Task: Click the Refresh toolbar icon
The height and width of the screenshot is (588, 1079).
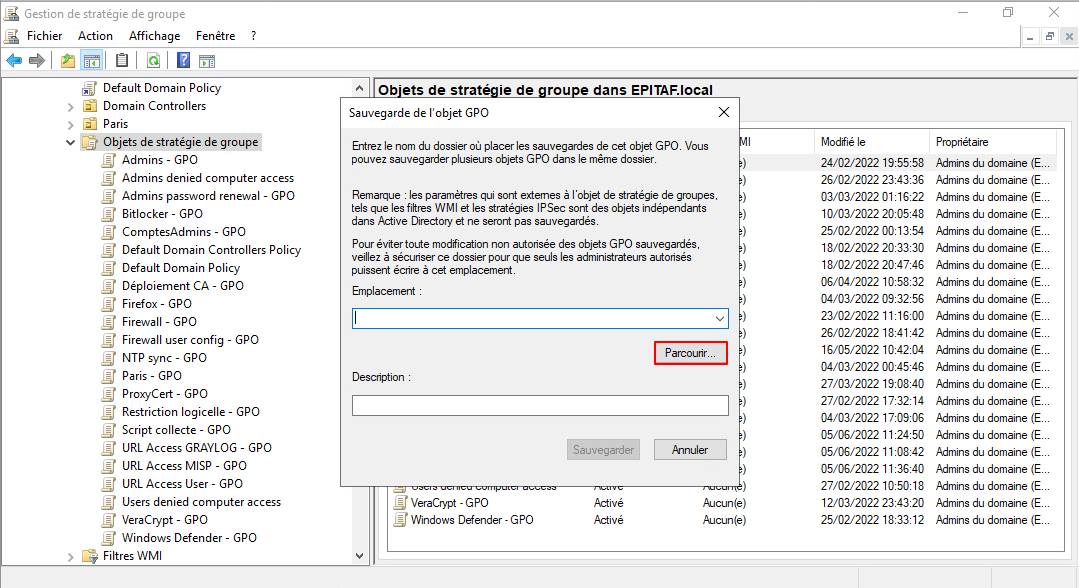Action: pyautogui.click(x=153, y=61)
